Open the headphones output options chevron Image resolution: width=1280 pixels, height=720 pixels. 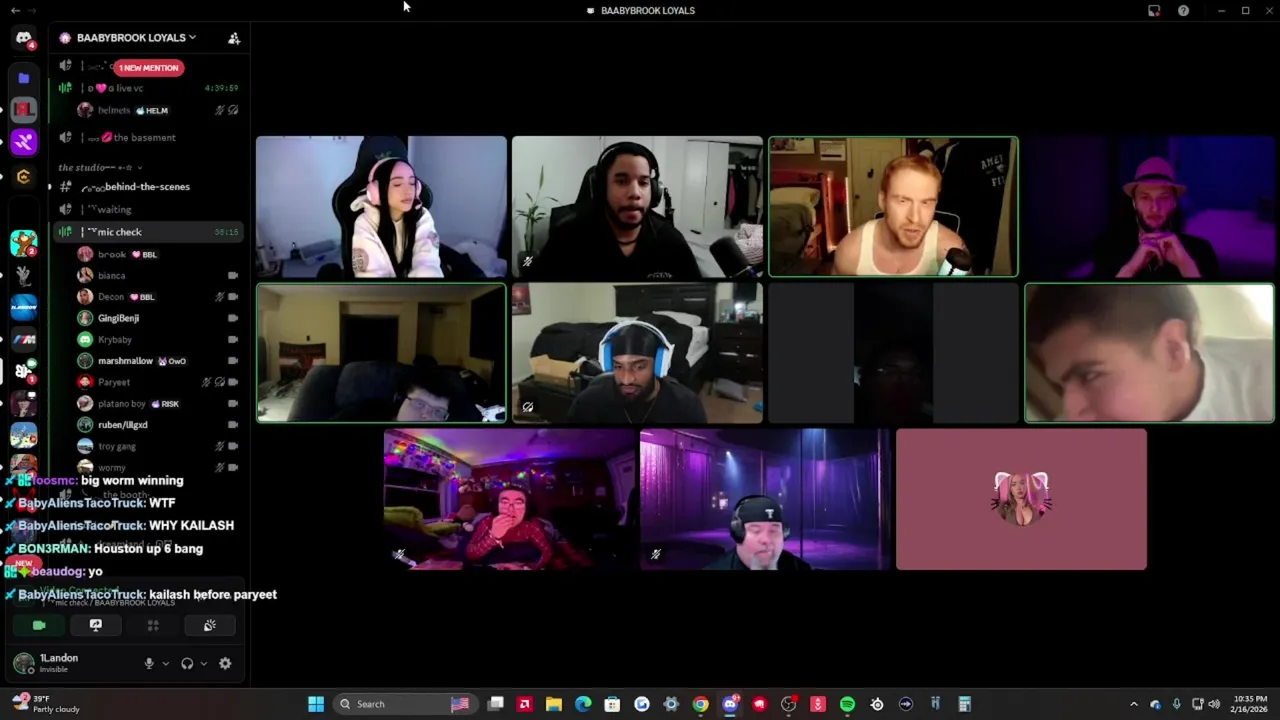pos(204,663)
